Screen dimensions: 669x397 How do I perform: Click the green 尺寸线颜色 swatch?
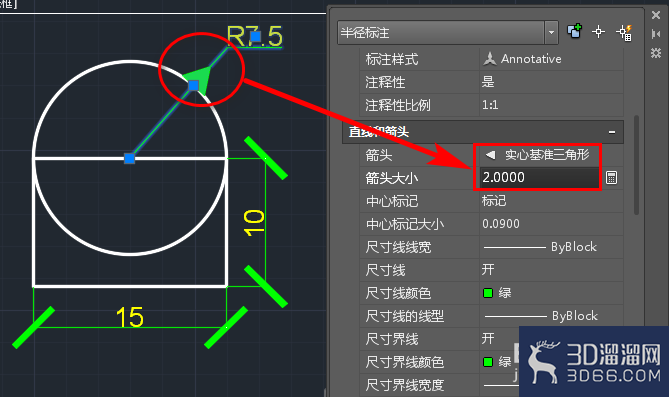(x=488, y=293)
